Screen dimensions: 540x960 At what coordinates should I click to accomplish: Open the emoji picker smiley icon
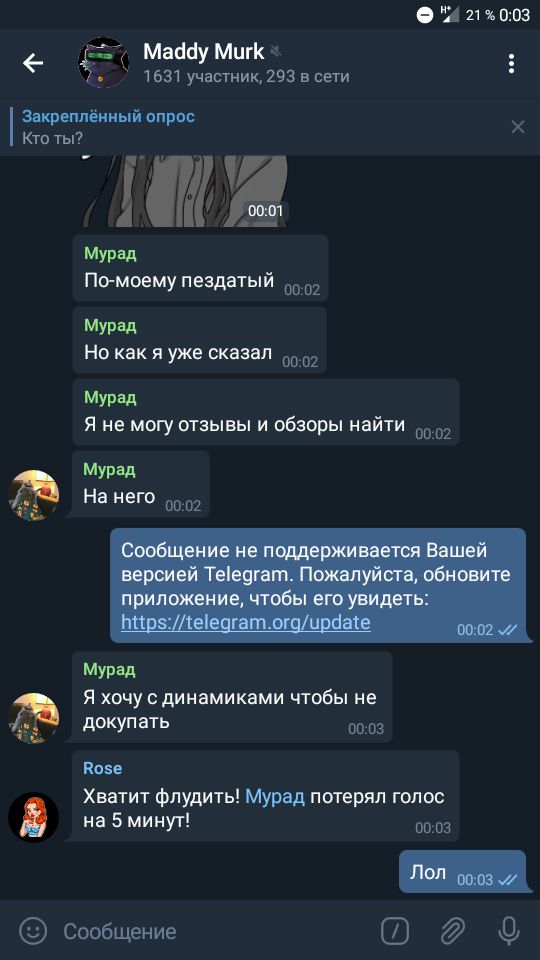pos(33,931)
